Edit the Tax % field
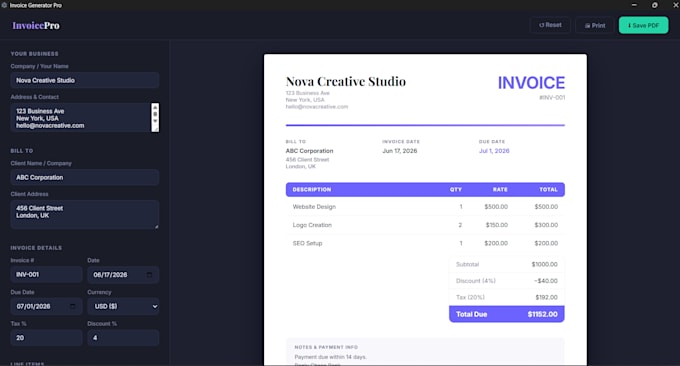Image resolution: width=680 pixels, height=366 pixels. coord(46,338)
